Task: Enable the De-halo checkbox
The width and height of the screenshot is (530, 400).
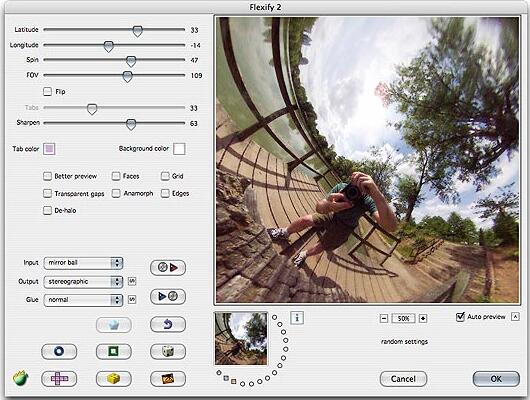Action: tap(48, 210)
